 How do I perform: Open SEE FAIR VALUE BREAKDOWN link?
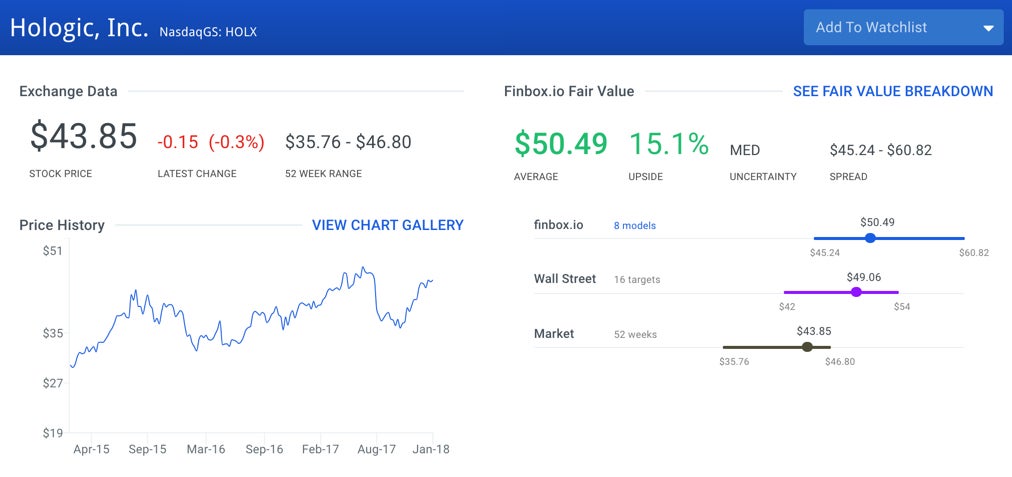pyautogui.click(x=892, y=91)
